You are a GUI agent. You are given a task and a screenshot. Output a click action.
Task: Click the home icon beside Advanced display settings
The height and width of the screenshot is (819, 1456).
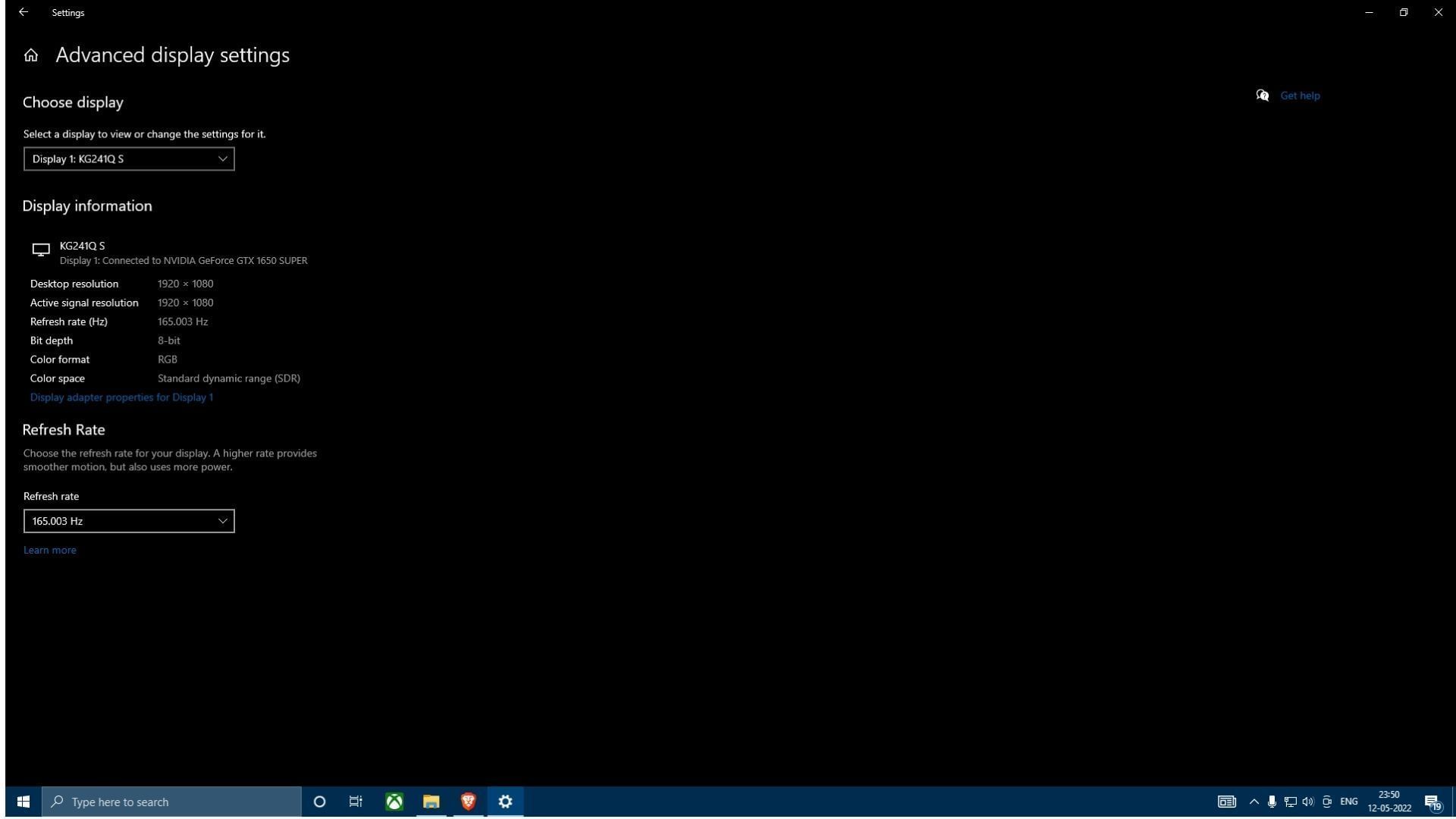(x=30, y=55)
